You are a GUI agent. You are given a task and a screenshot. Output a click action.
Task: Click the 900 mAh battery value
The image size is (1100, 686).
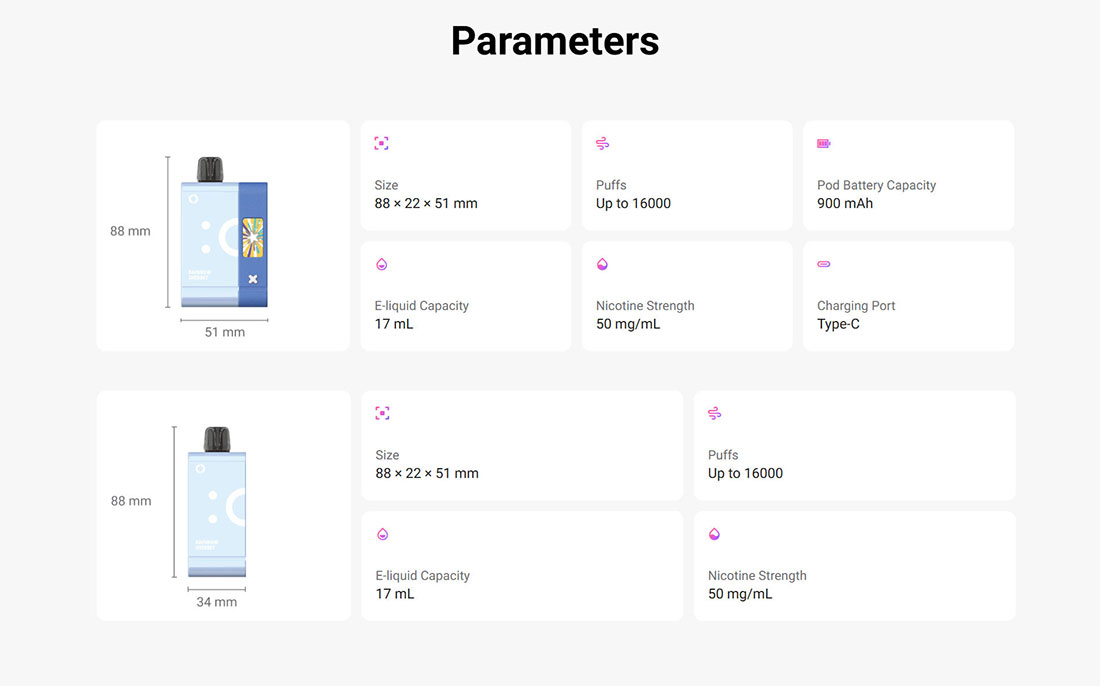coord(845,203)
